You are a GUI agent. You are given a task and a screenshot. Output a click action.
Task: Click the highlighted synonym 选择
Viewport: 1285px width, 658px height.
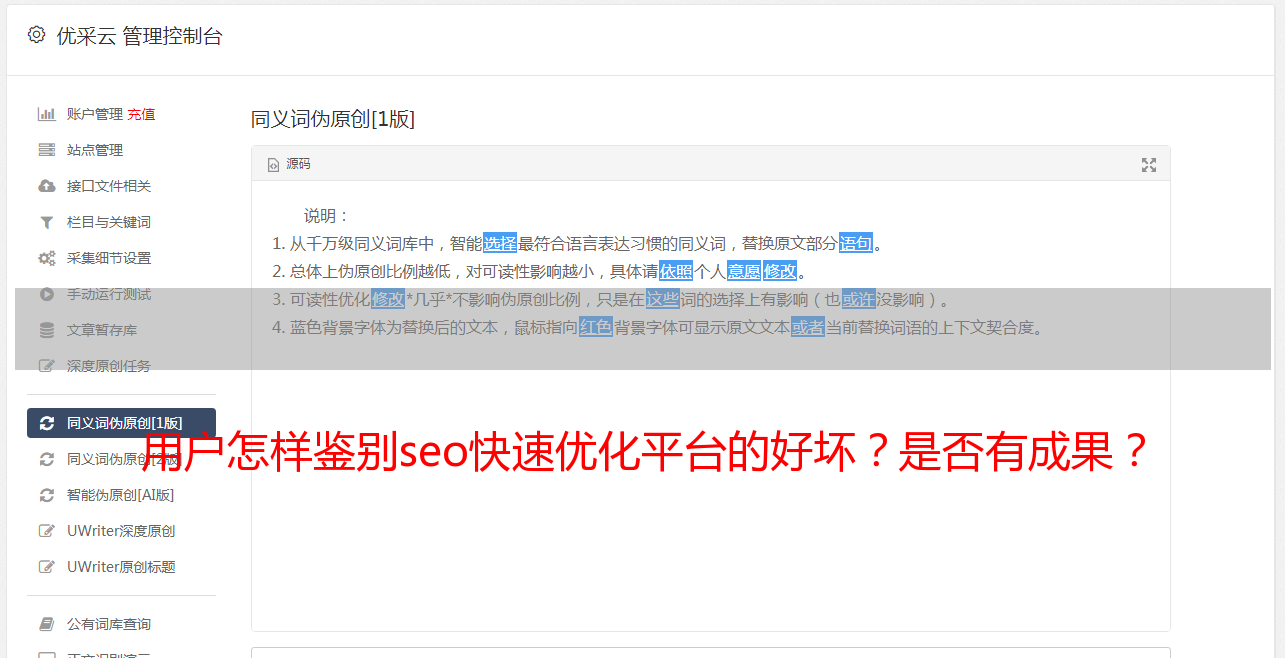500,243
